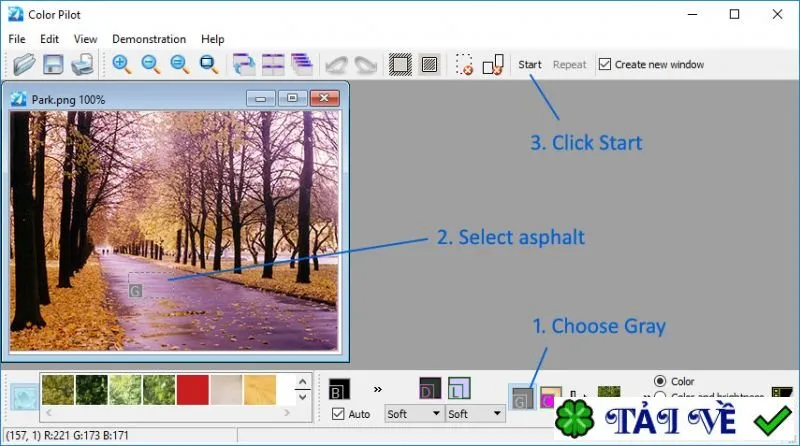Viewport: 800px width, 446px height.
Task: Remove selection with dotted square icon
Action: click(x=464, y=65)
